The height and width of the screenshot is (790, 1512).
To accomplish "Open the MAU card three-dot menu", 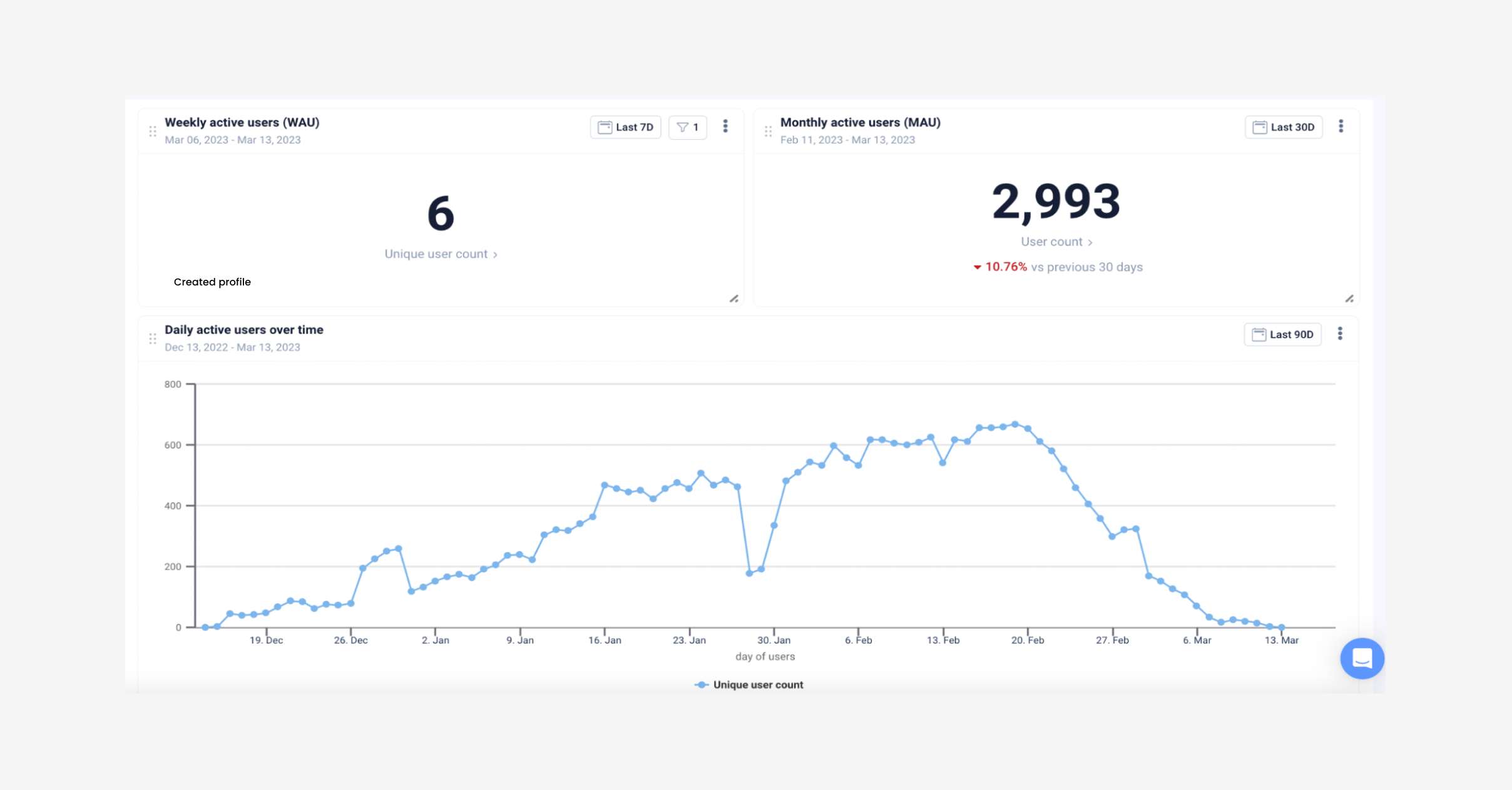I will point(1341,126).
